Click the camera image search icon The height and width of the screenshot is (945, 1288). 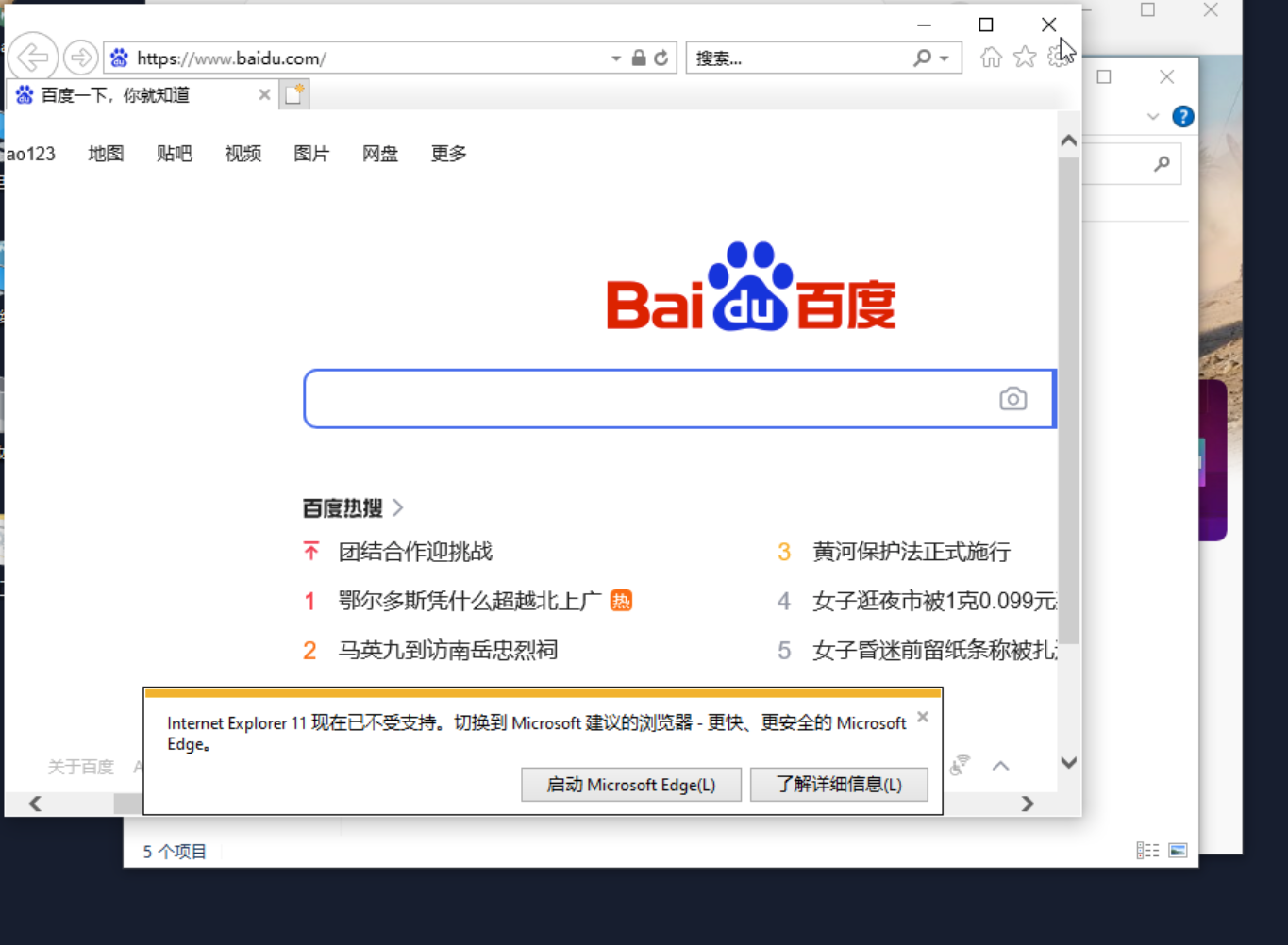pos(1013,399)
